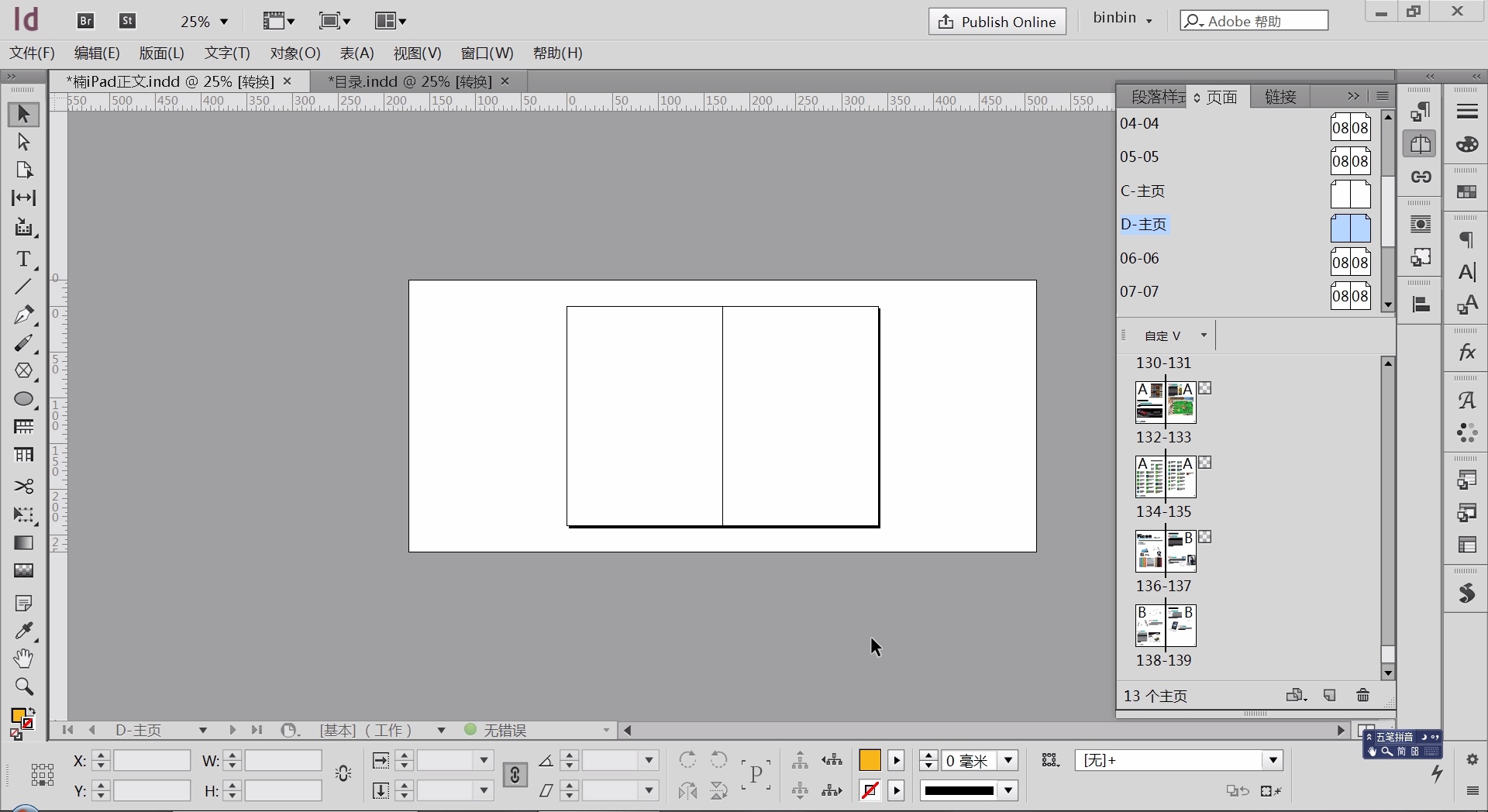Delete selected pages with trash icon
Image resolution: width=1488 pixels, height=812 pixels.
coord(1362,695)
